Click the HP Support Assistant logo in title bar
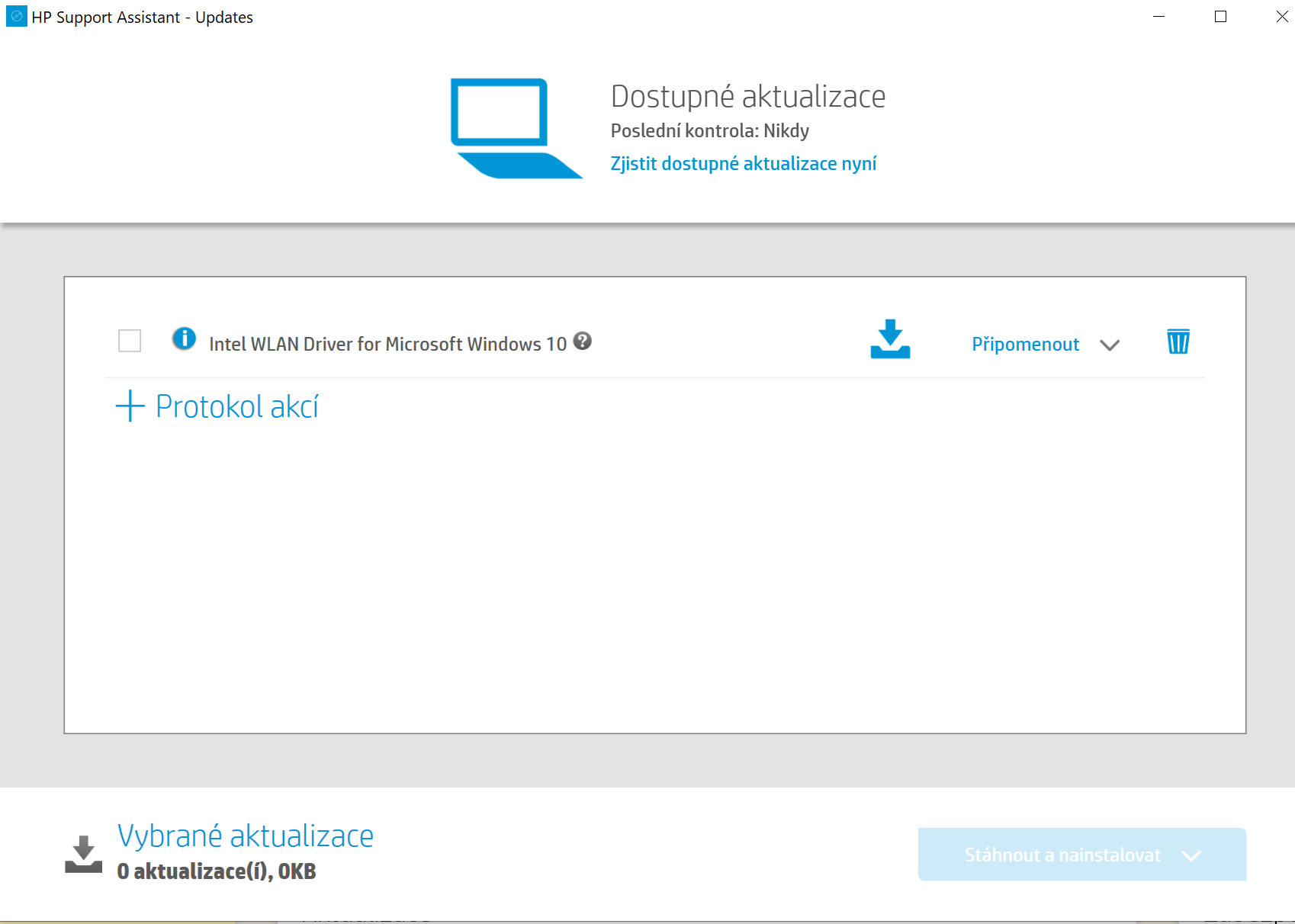1295x924 pixels. click(15, 16)
